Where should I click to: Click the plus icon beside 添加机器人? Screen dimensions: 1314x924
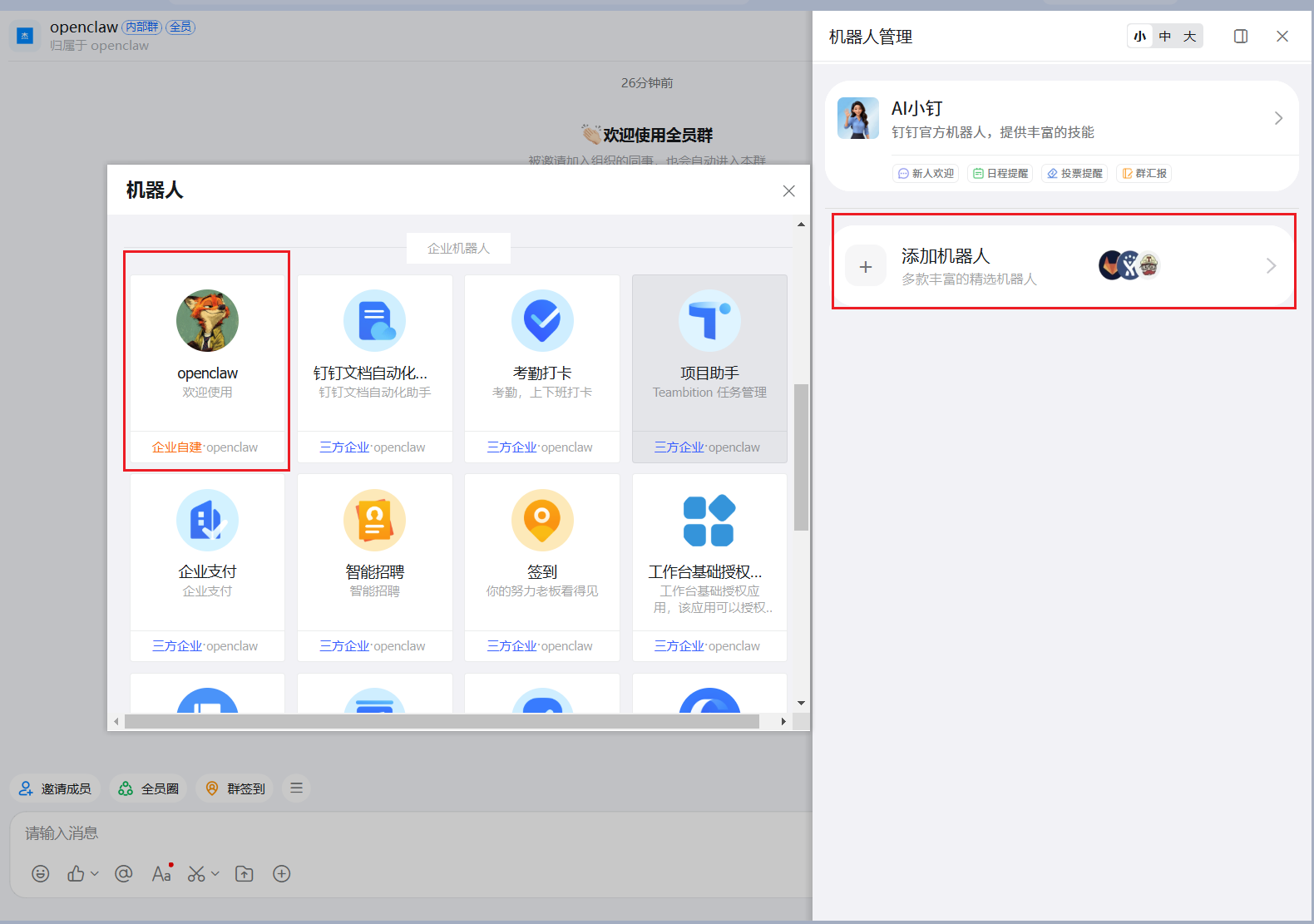click(866, 266)
